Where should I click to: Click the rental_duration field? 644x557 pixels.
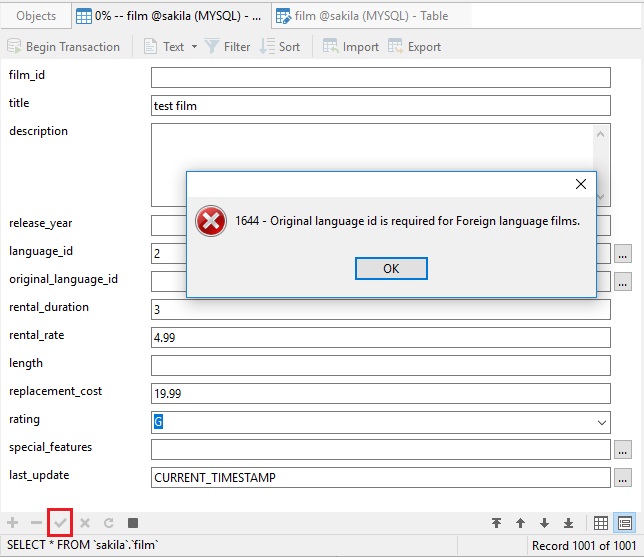pyautogui.click(x=381, y=309)
